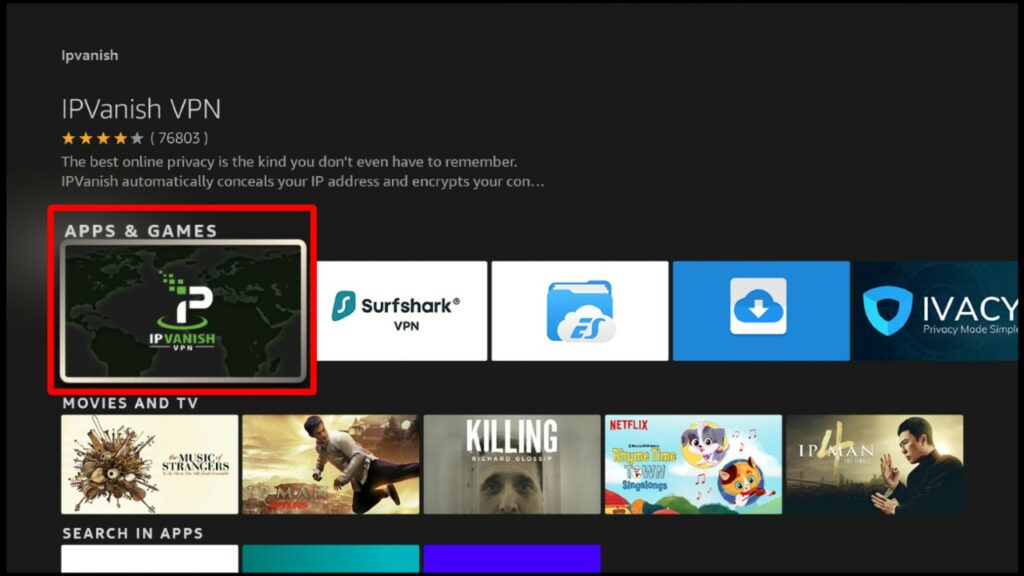Open The Music of Strangers movie

[150, 464]
